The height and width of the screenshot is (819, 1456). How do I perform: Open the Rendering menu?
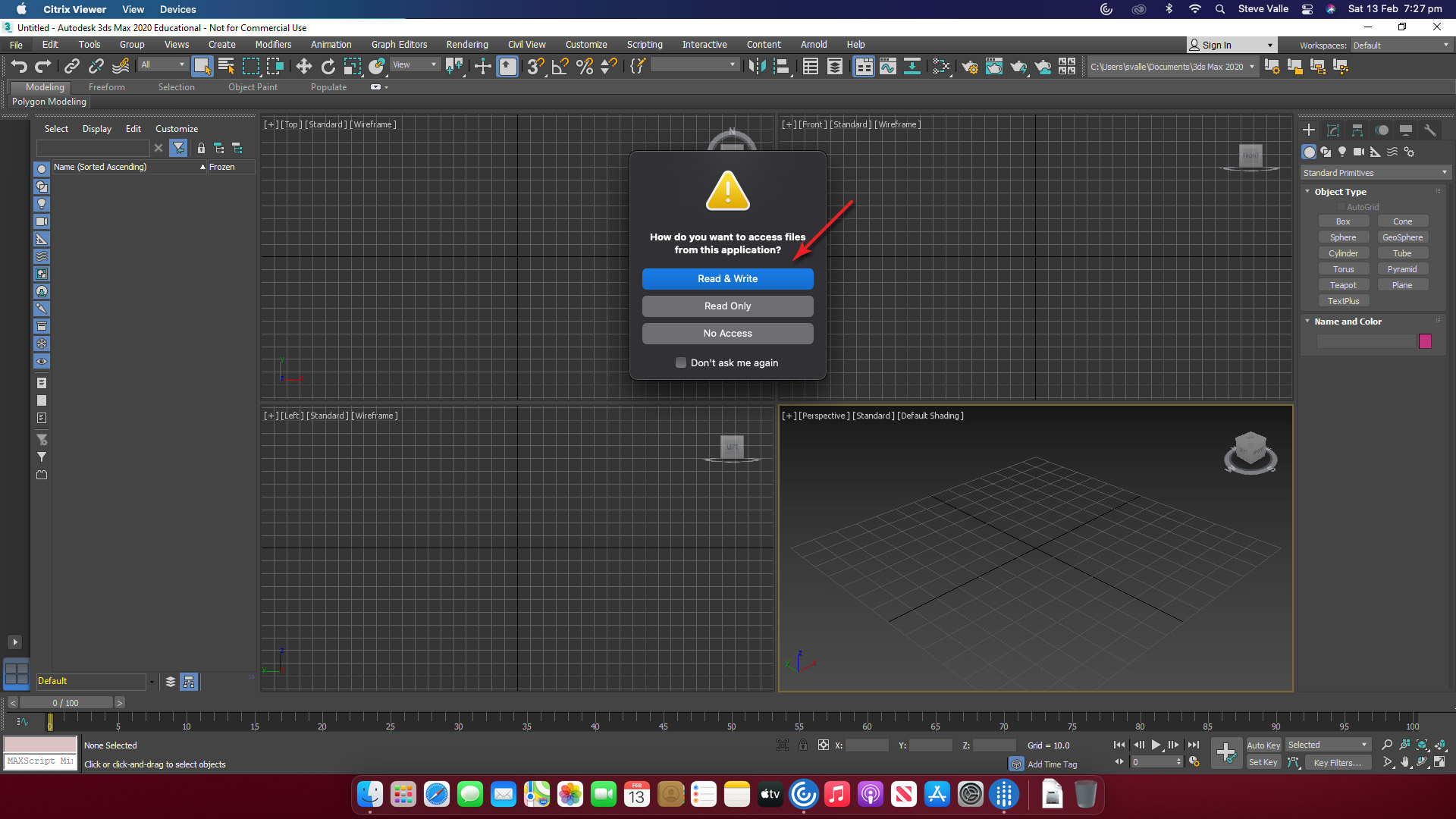tap(466, 45)
